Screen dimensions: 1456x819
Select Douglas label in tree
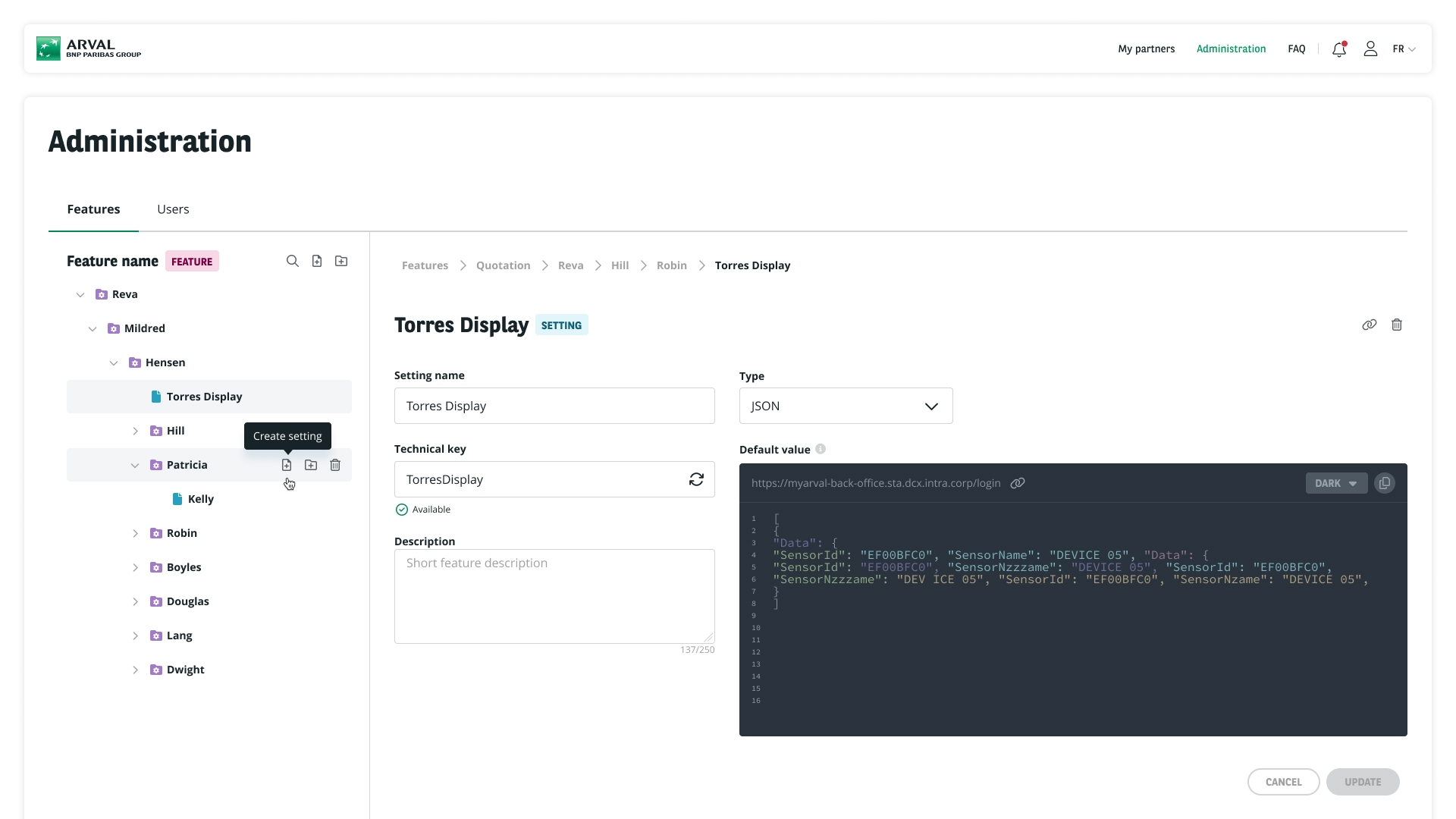[x=188, y=601]
